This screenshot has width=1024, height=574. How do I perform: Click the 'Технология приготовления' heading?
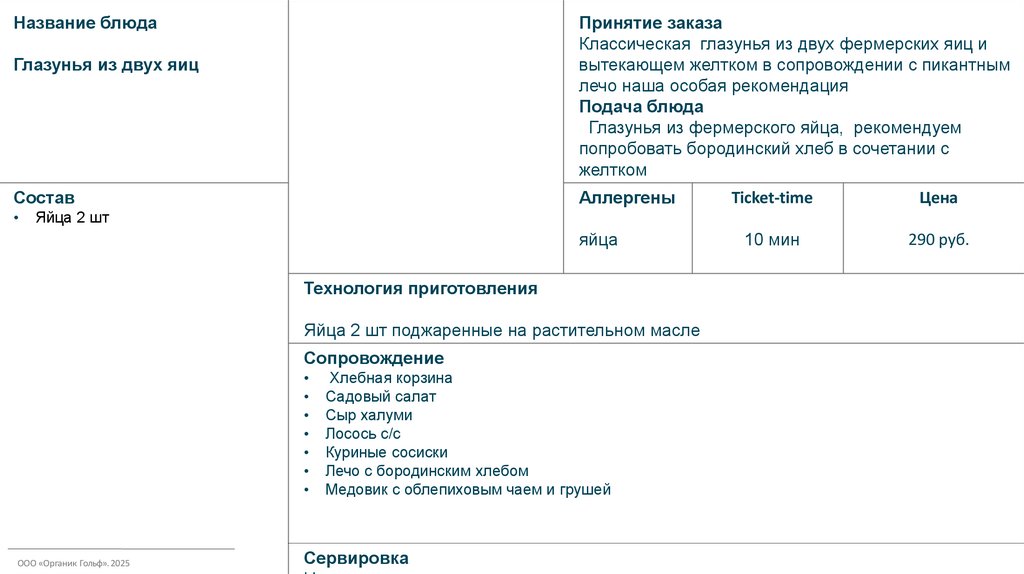click(x=420, y=289)
